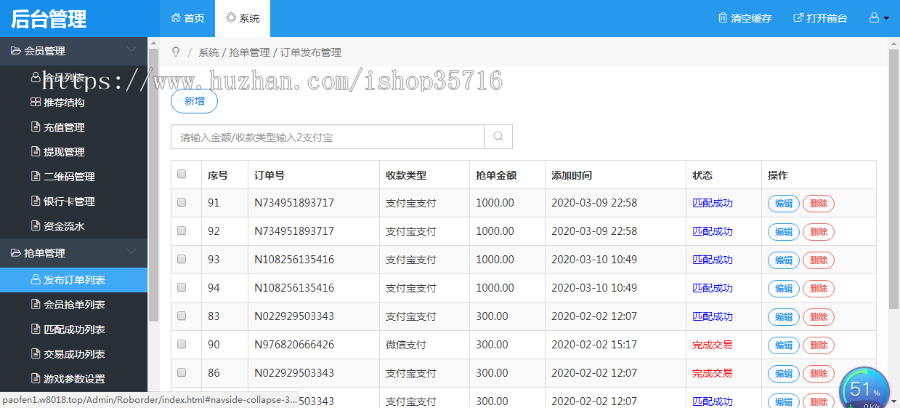Click the 51% speed gauge widget
The height and width of the screenshot is (408, 900).
pos(864,390)
